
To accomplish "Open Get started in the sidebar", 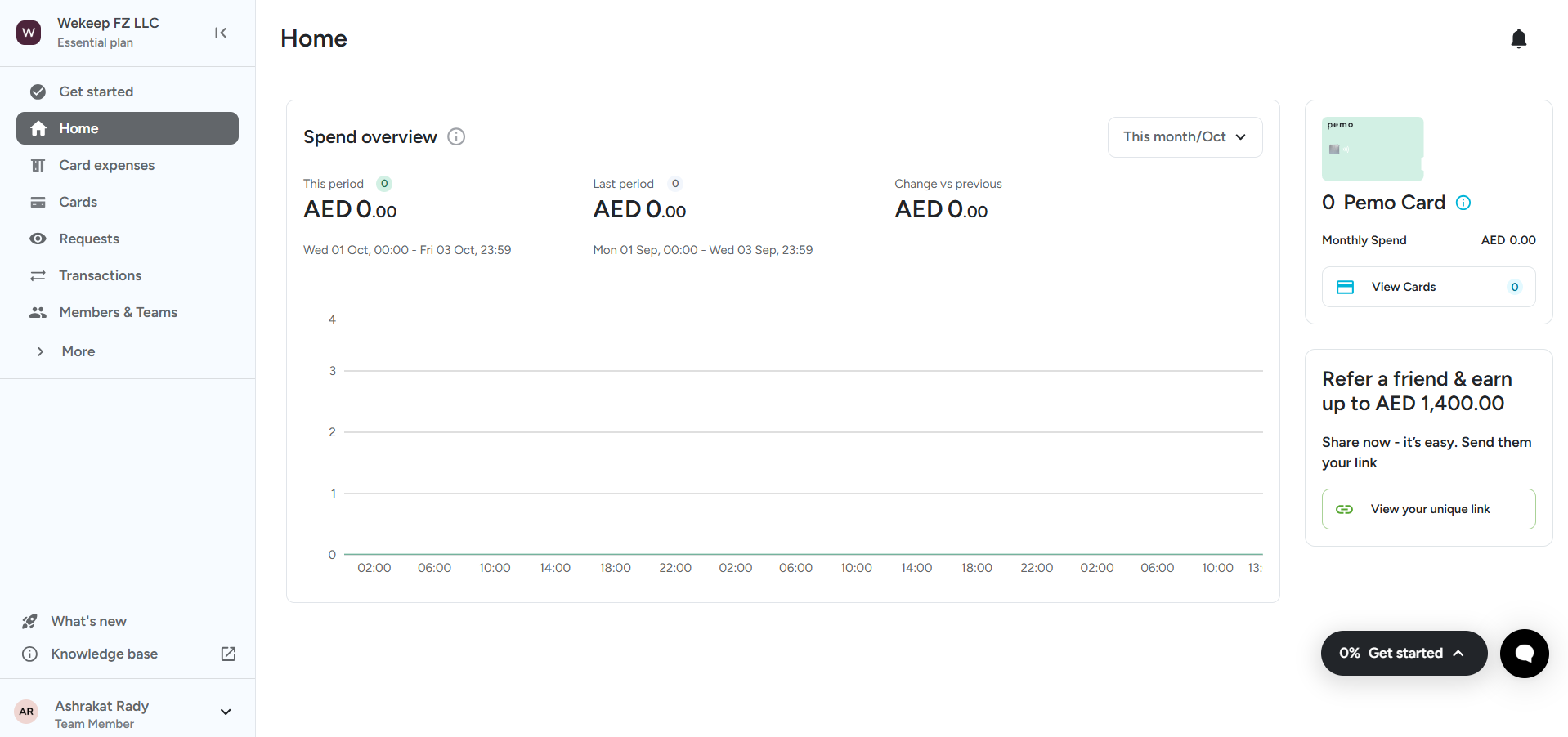I will coord(96,92).
